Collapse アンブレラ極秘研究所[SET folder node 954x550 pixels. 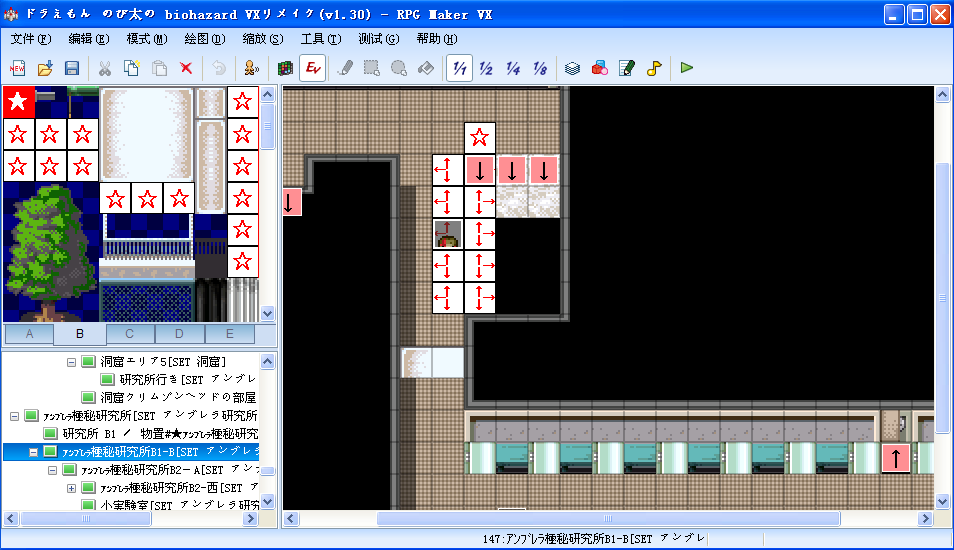click(x=15, y=416)
